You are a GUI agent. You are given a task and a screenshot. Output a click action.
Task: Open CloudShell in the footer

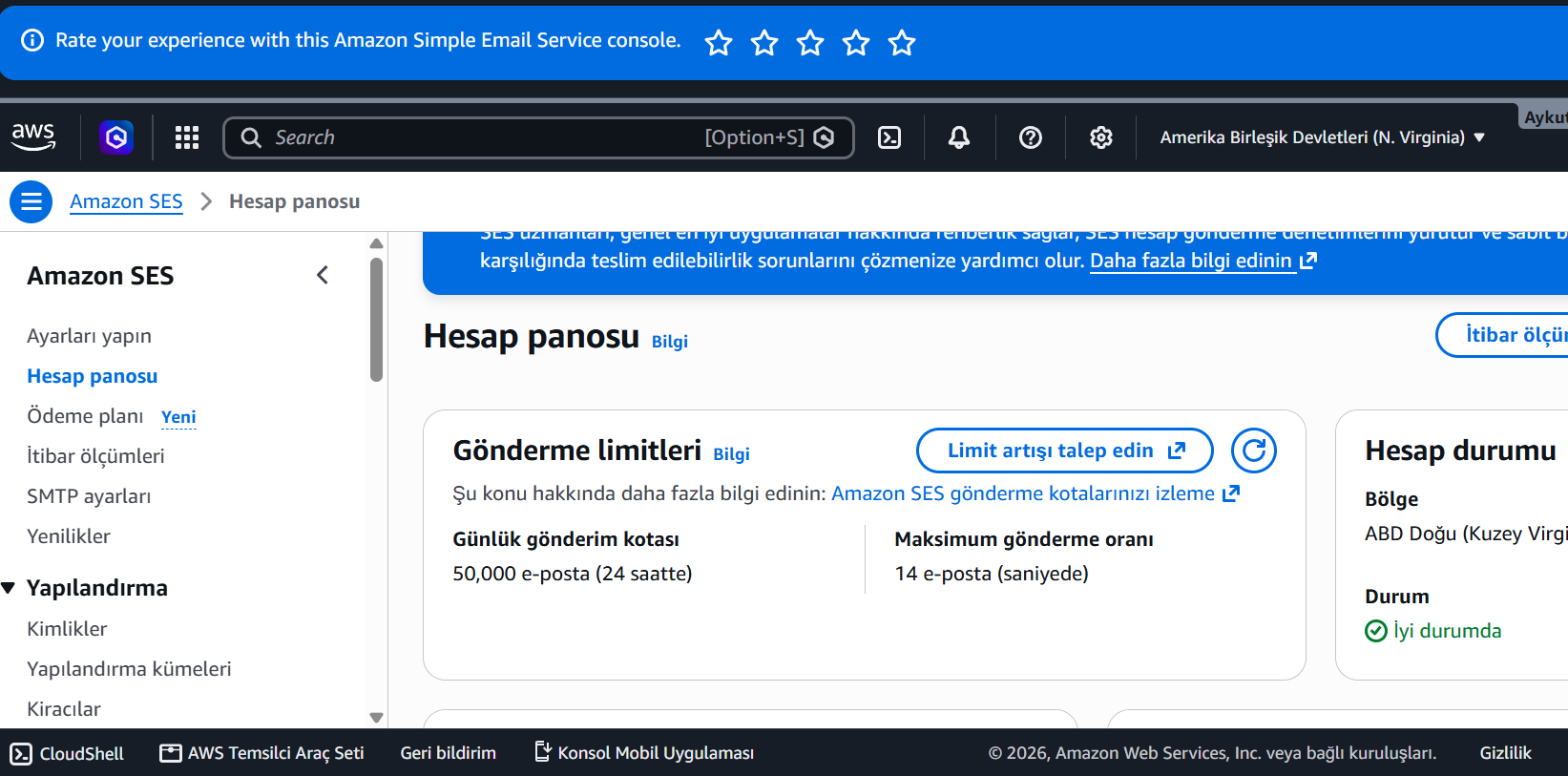click(x=67, y=753)
